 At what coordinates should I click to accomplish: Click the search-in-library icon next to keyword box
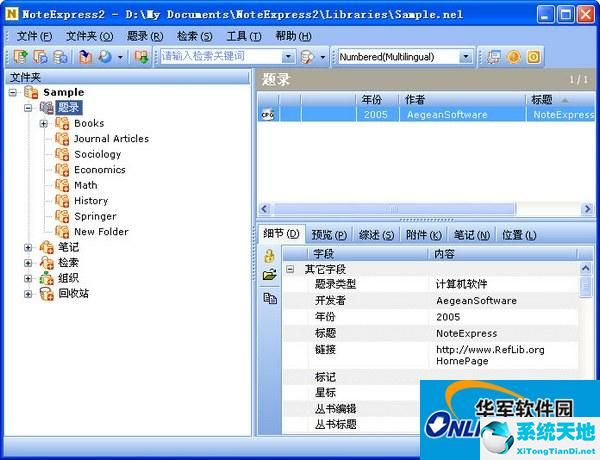[x=307, y=57]
